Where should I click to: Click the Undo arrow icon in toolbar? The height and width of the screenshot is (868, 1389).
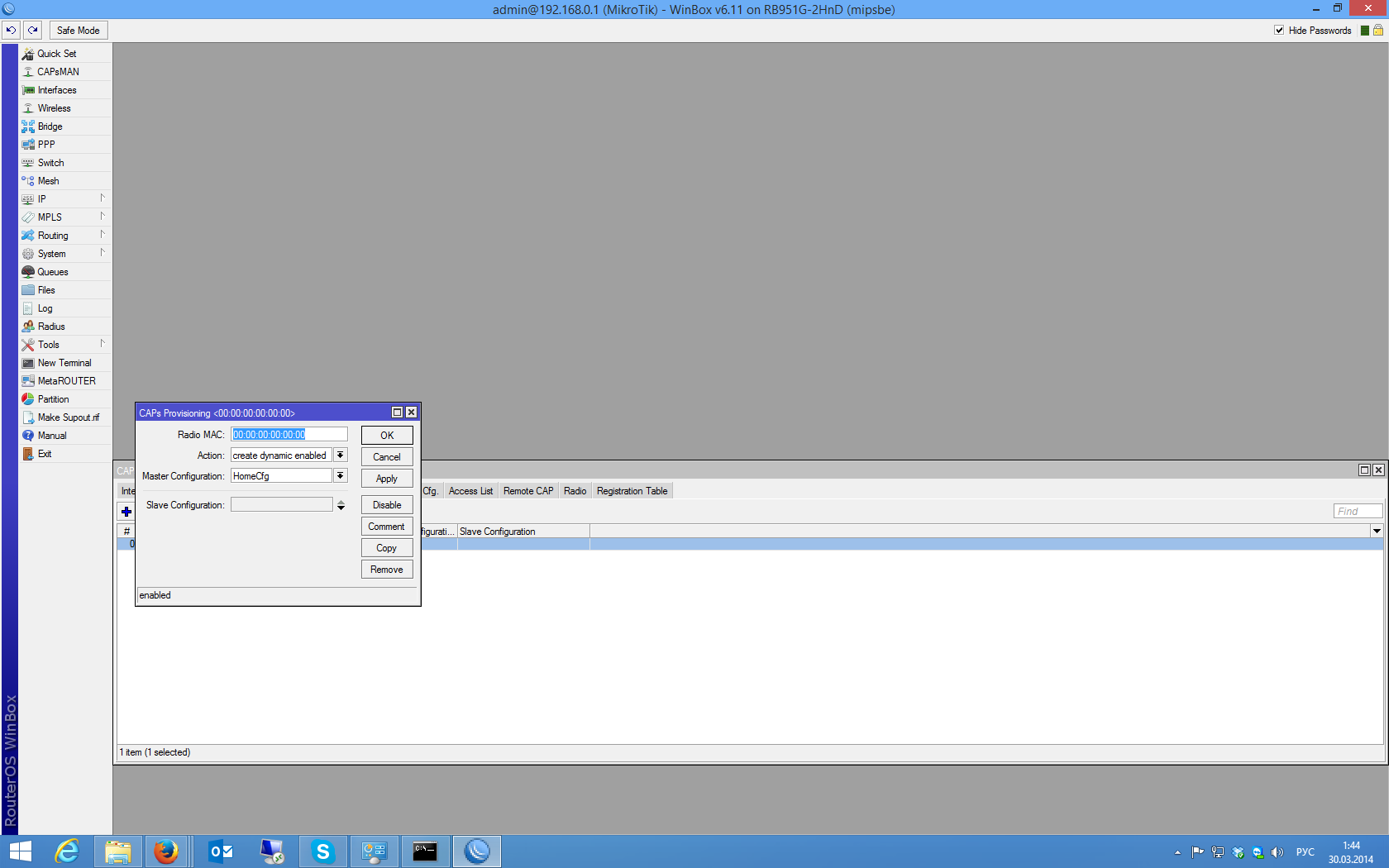pos(11,31)
